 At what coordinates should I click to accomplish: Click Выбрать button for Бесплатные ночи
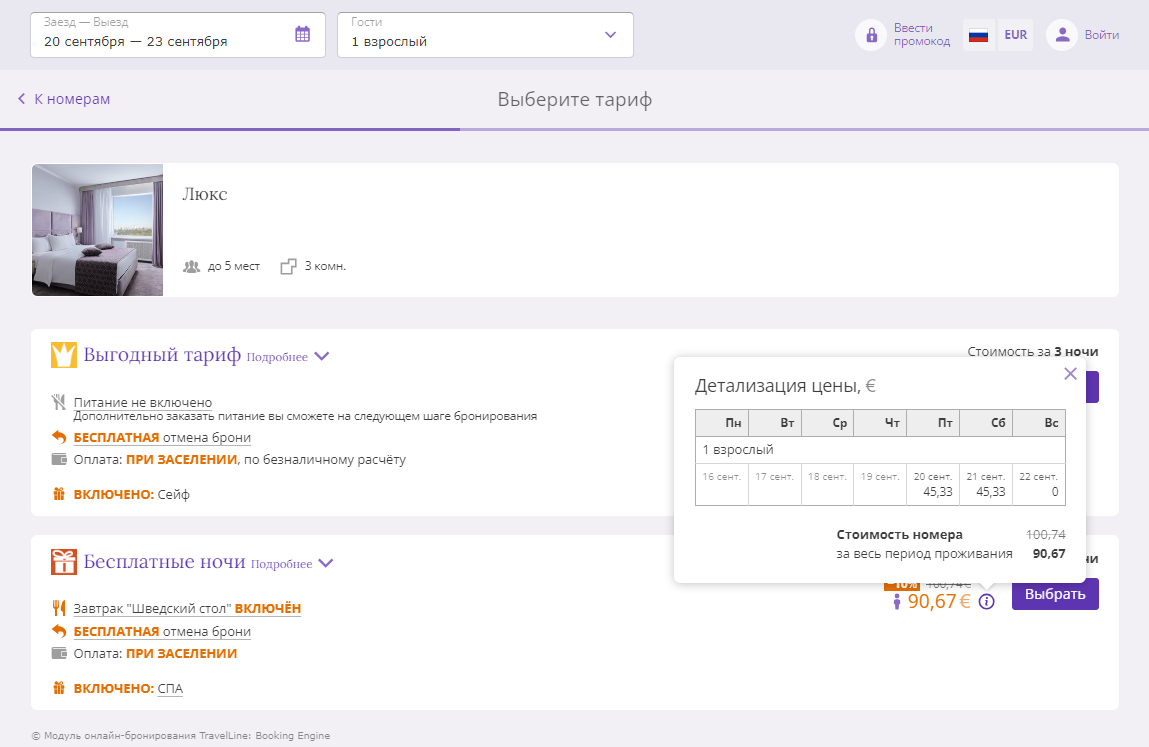click(x=1055, y=594)
